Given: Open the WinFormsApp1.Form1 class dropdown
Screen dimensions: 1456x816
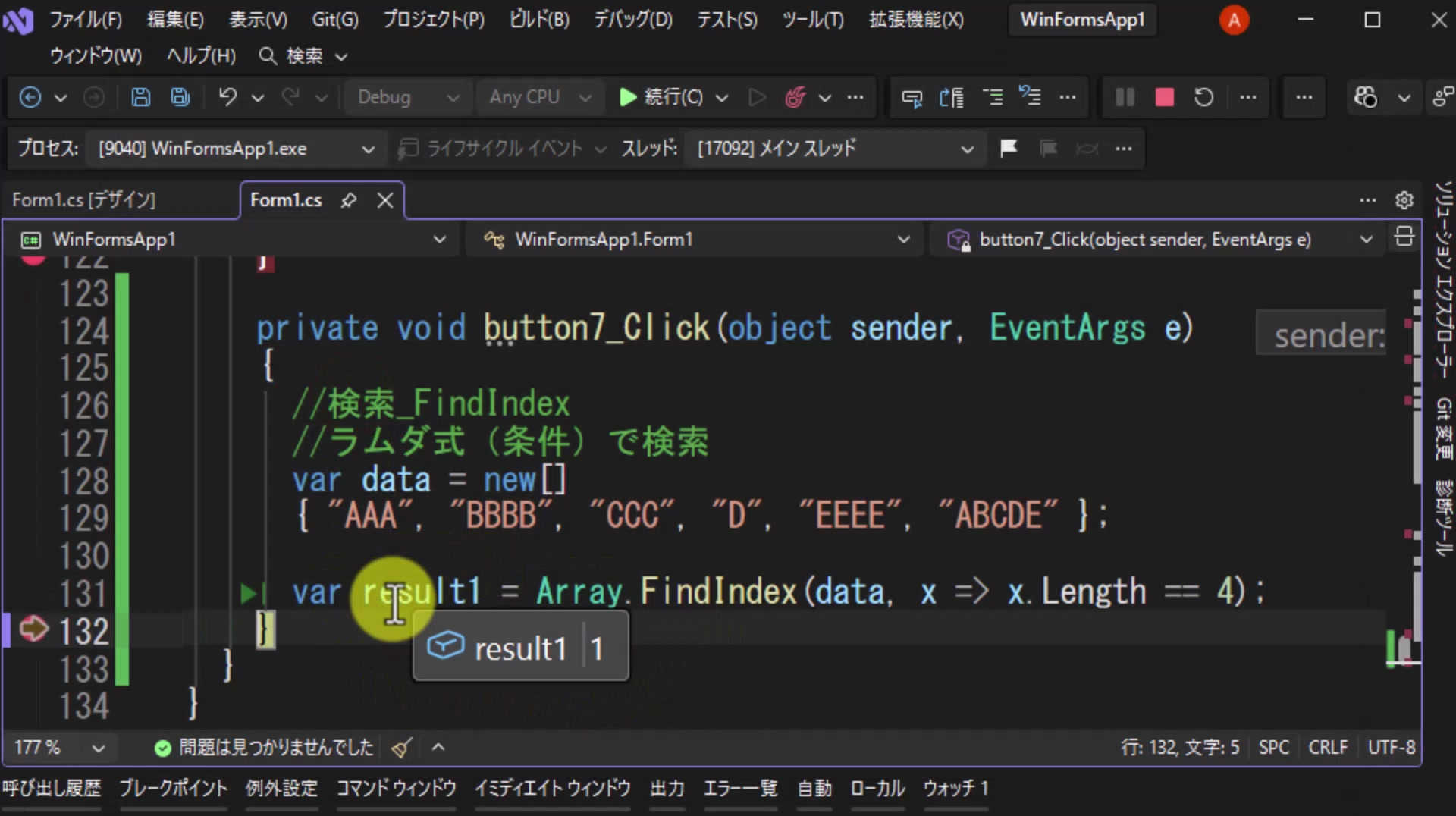Looking at the screenshot, I should pos(696,240).
